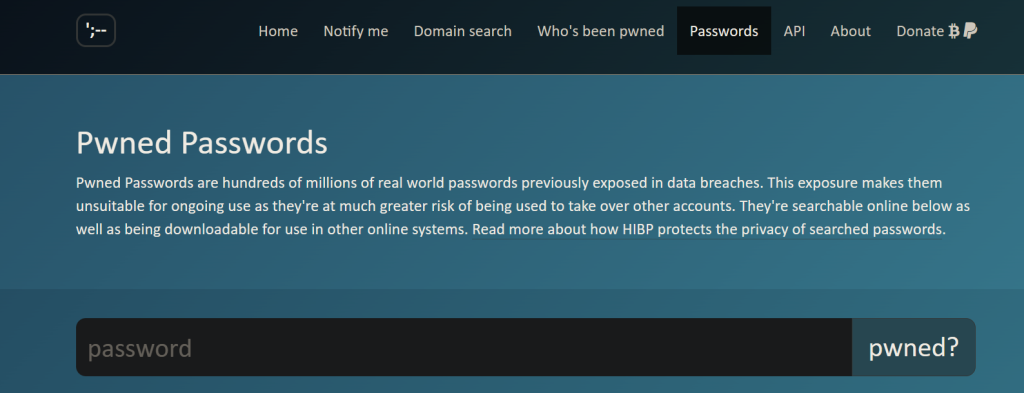Viewport: 1024px width, 393px height.
Task: Click 'Read more' at the link's start
Action: click(x=508, y=230)
